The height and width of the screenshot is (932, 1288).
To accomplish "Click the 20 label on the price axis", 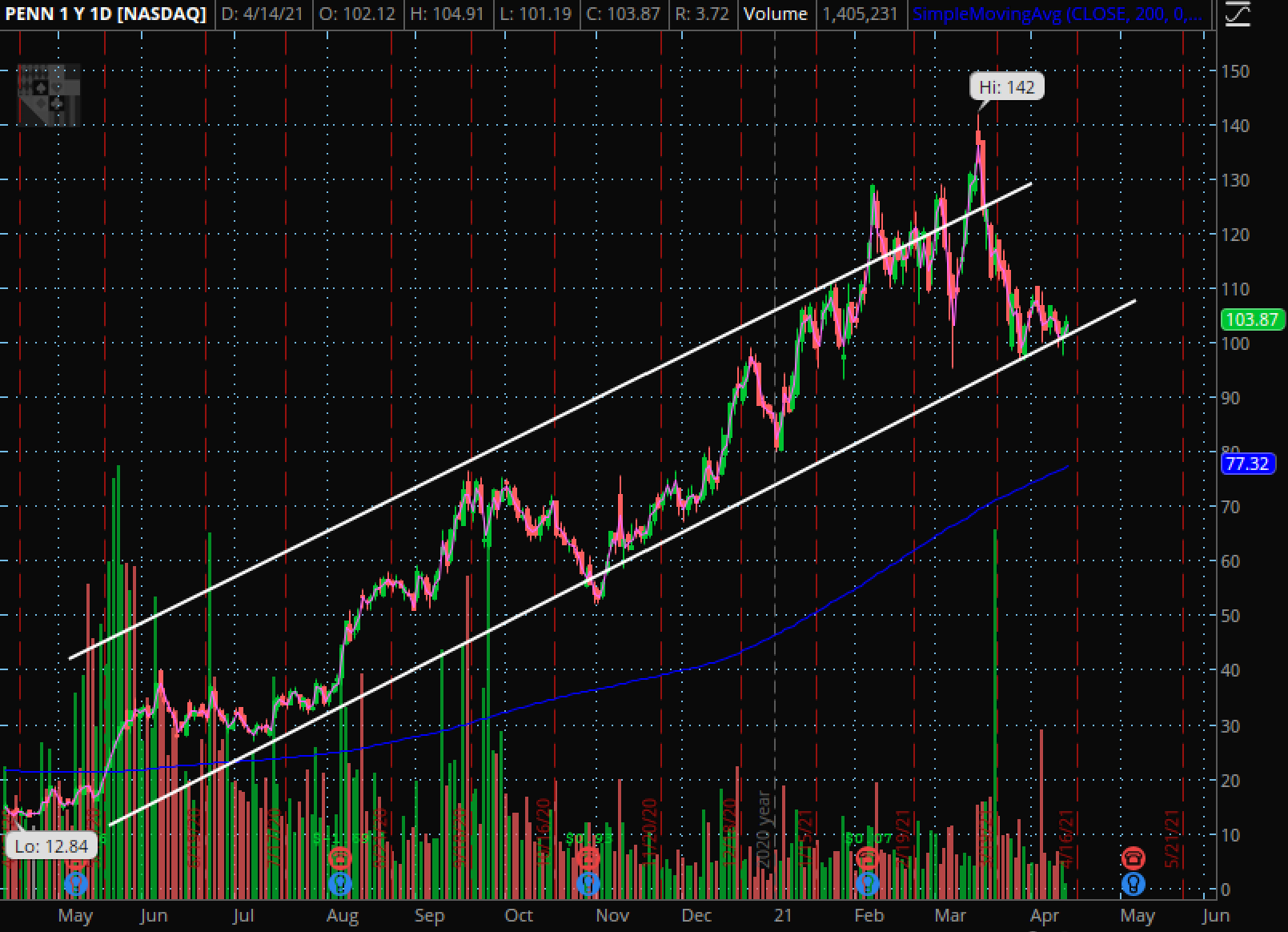I will (x=1230, y=781).
